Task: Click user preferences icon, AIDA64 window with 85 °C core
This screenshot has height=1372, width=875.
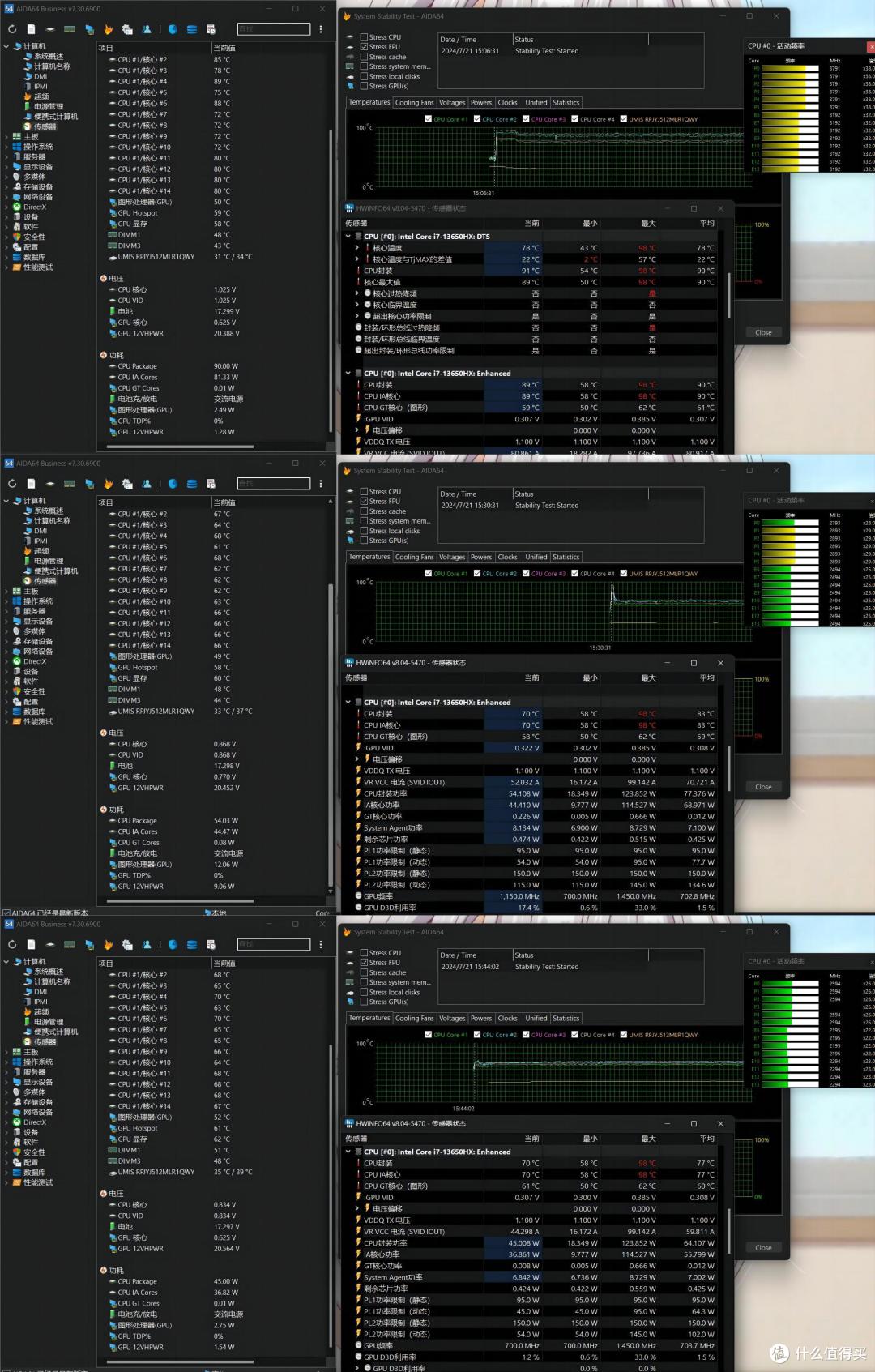Action: coord(147,29)
